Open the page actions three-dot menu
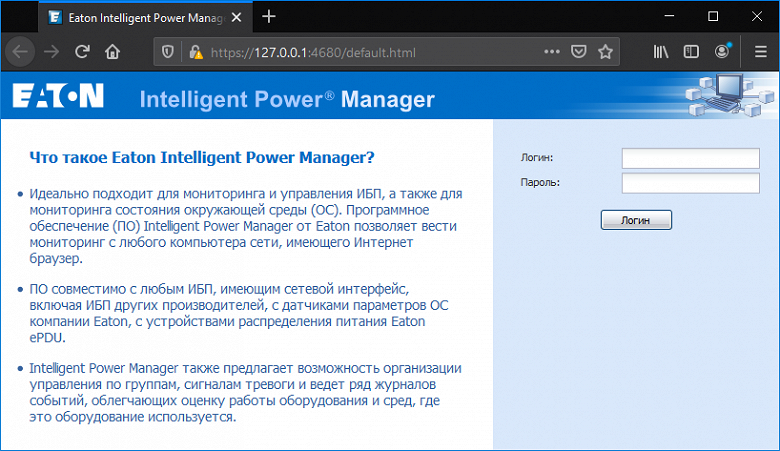Image resolution: width=780 pixels, height=451 pixels. [x=552, y=52]
